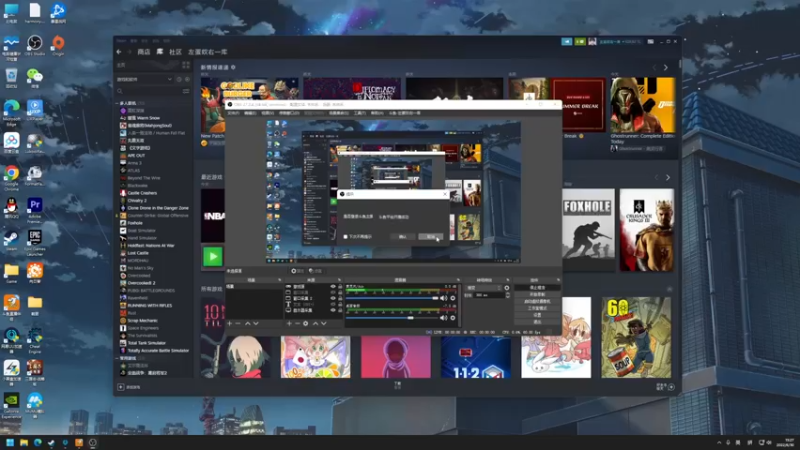Toggle visibility of 显示器采集 source

tap(333, 310)
